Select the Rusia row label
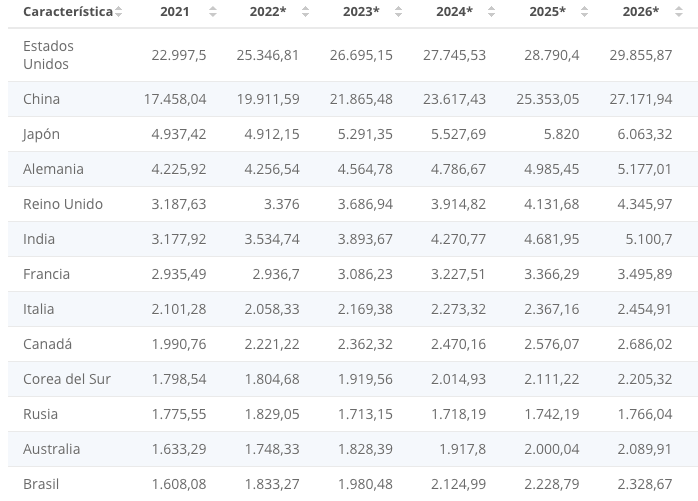Viewport: 698px width, 501px height. [41, 414]
